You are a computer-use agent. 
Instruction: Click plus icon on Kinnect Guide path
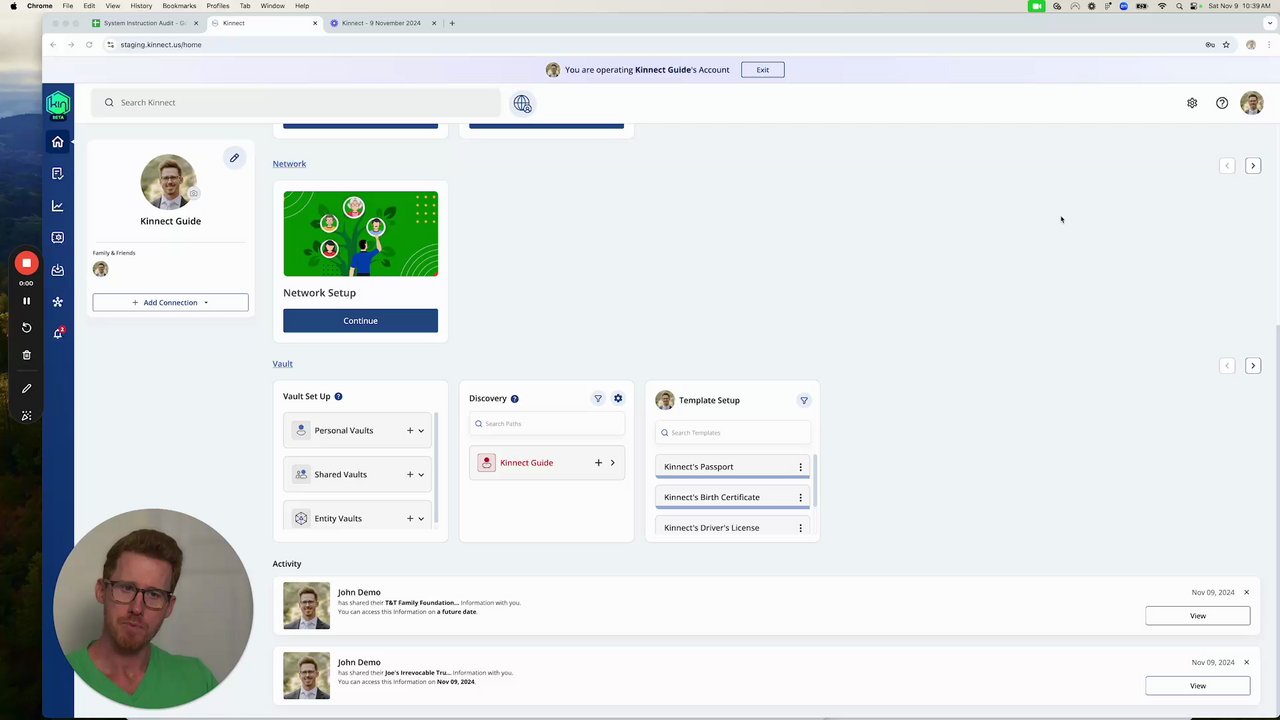click(x=598, y=463)
